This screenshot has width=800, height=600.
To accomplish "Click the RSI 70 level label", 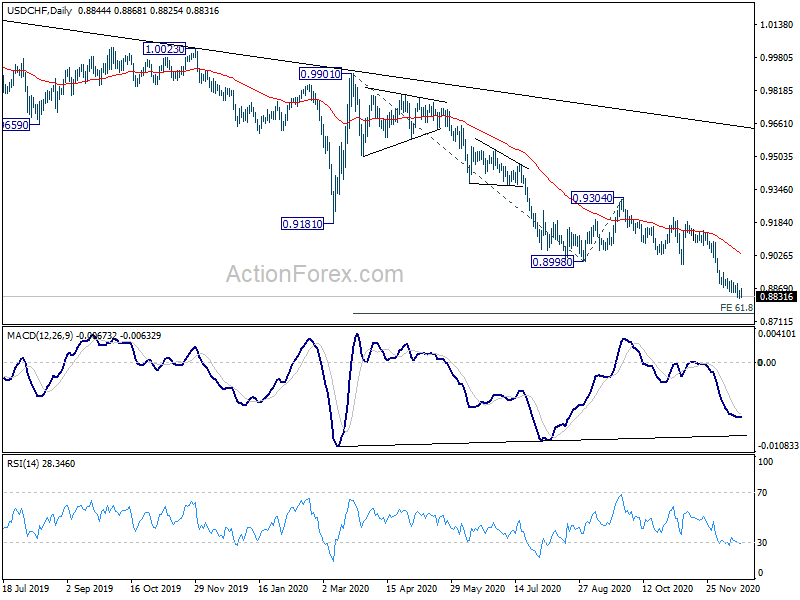I will (762, 492).
